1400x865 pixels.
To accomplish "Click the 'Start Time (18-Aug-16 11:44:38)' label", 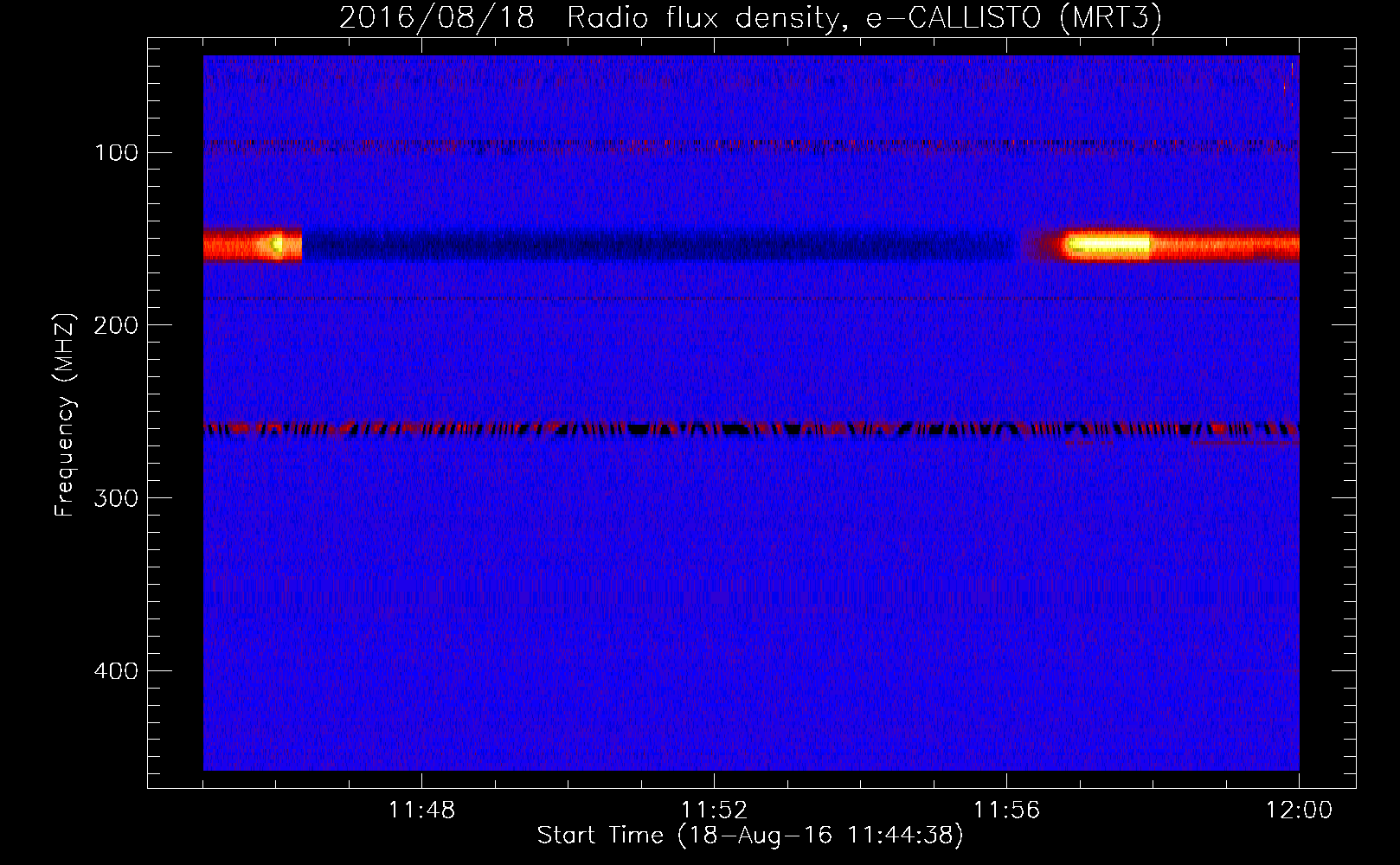I will click(x=750, y=836).
